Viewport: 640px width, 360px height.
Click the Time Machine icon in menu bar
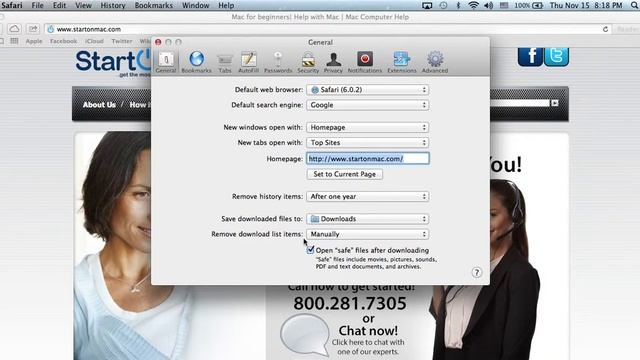[443, 5]
